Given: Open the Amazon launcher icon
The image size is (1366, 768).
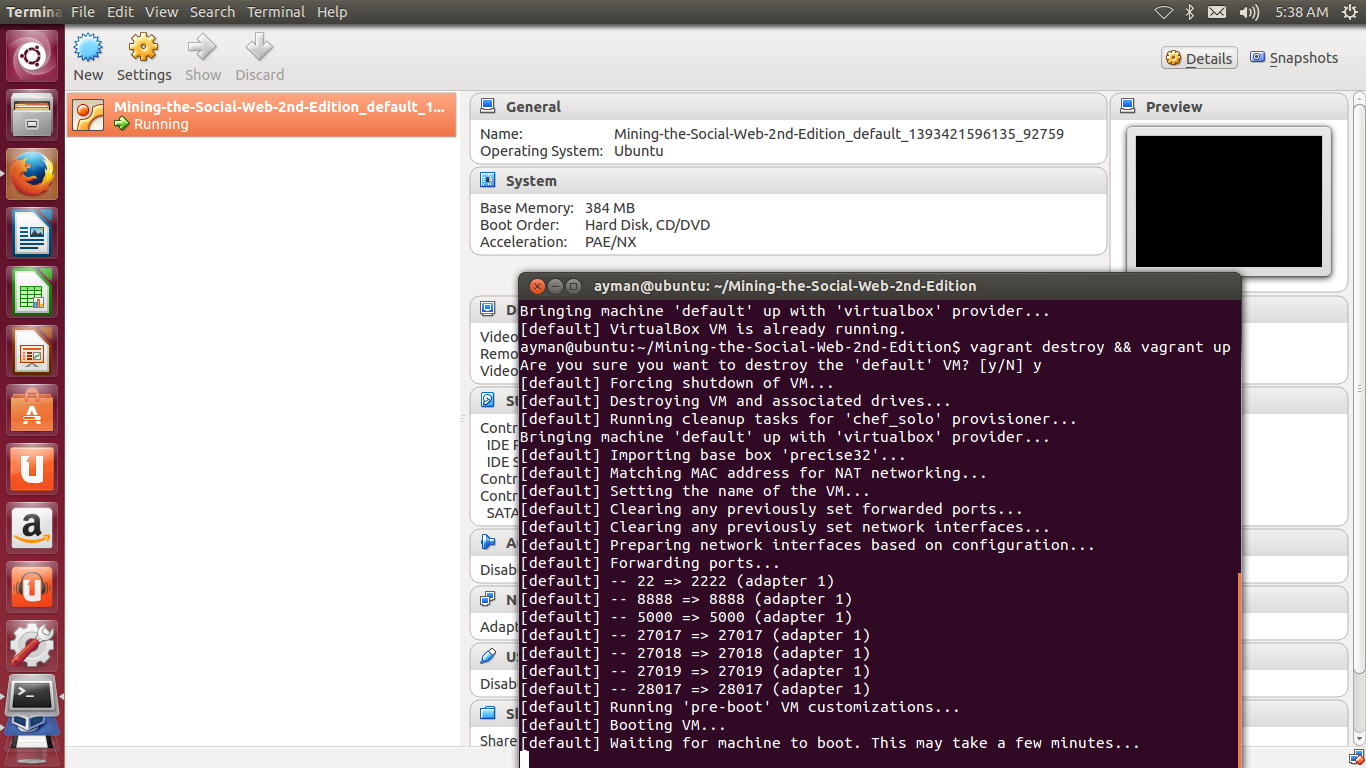Looking at the screenshot, I should [x=32, y=528].
